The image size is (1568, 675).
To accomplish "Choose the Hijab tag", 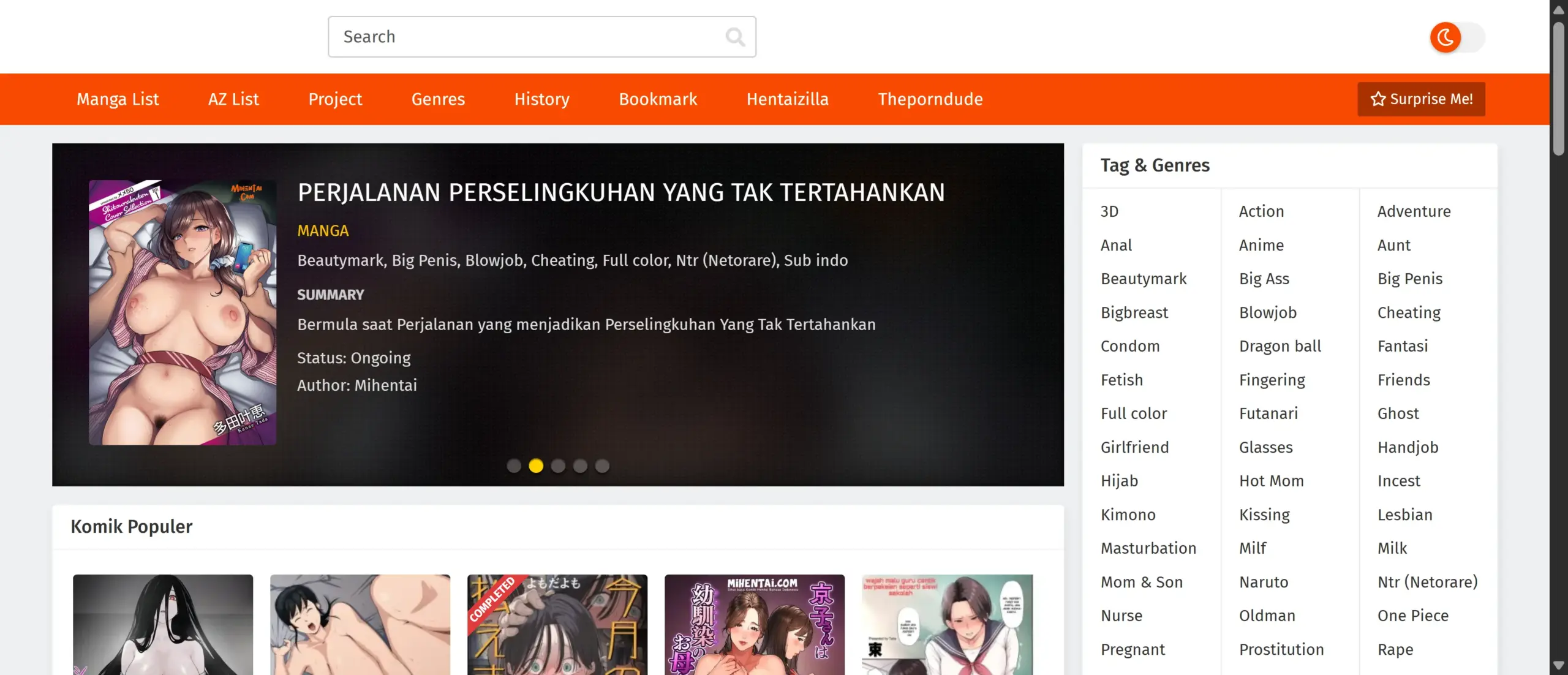I will (x=1119, y=481).
